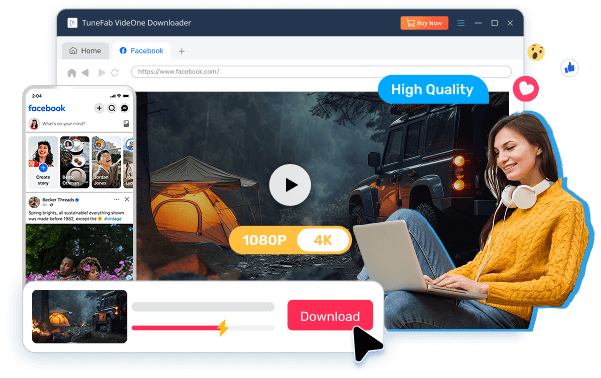Choose 1080P resolution option
Image resolution: width=601 pixels, height=378 pixels.
pyautogui.click(x=264, y=240)
